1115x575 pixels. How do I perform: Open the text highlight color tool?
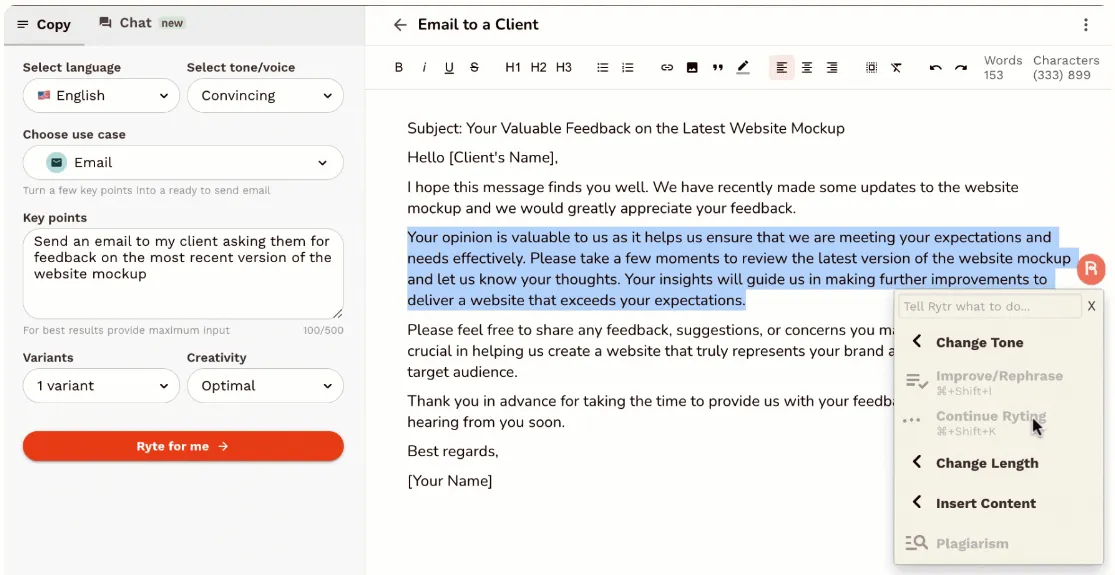point(742,68)
